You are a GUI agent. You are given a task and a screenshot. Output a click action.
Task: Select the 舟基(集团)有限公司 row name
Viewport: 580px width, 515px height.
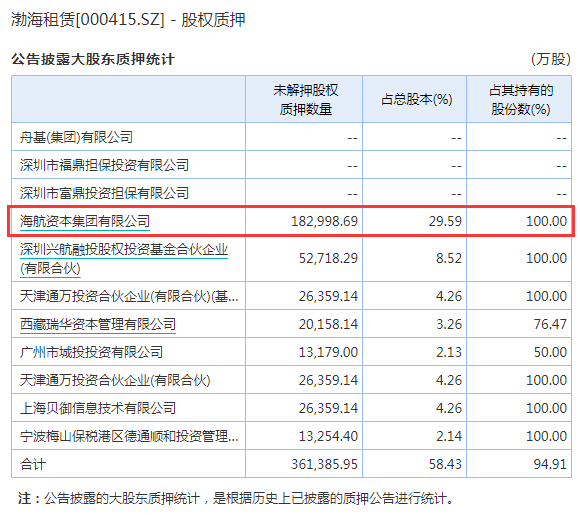[76, 137]
